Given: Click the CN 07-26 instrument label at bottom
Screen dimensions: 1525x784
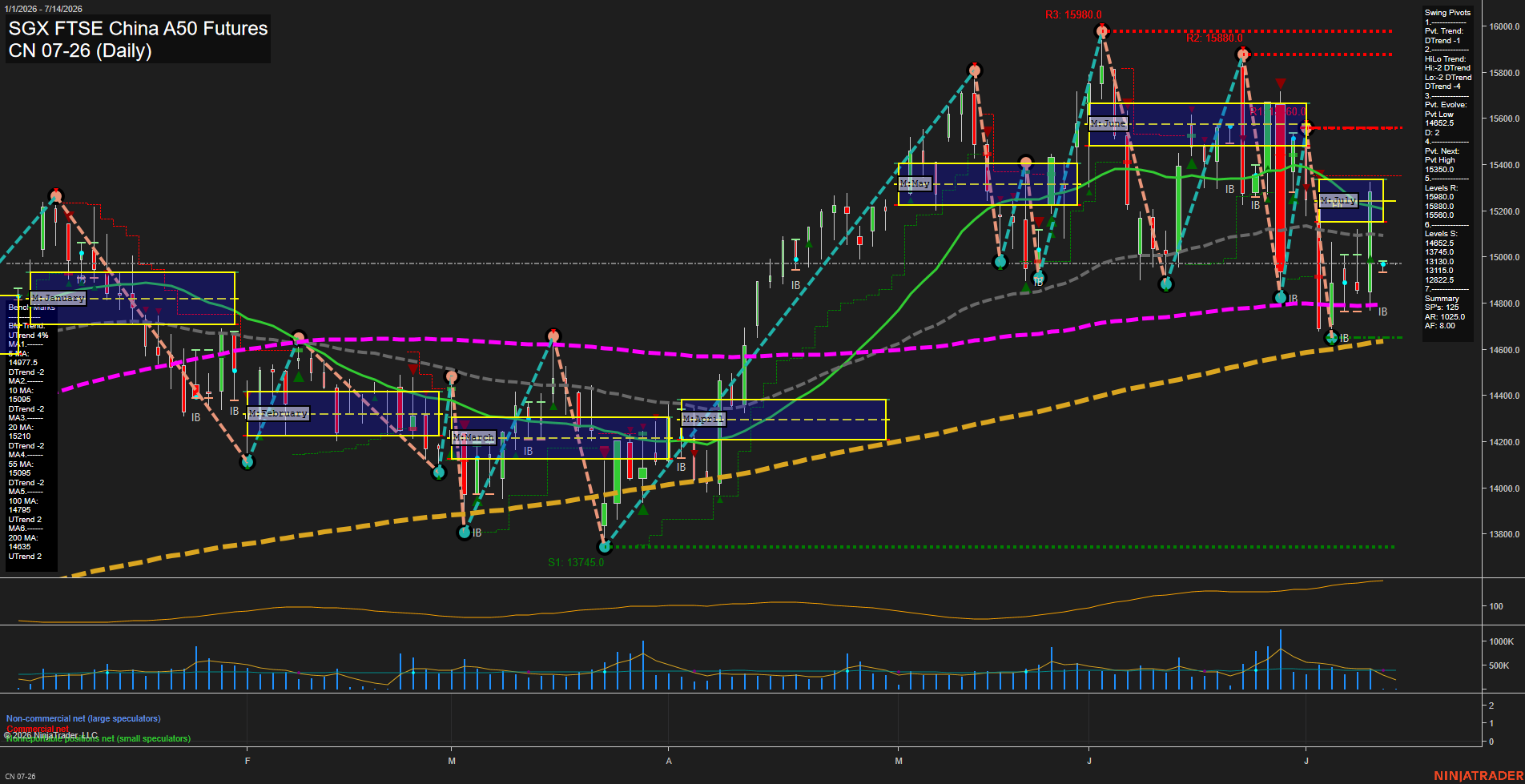Looking at the screenshot, I should coord(20,777).
